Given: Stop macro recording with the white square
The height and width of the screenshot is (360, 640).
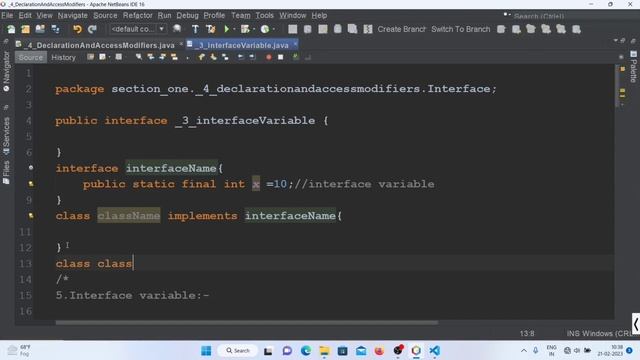Looking at the screenshot, I should tap(280, 57).
